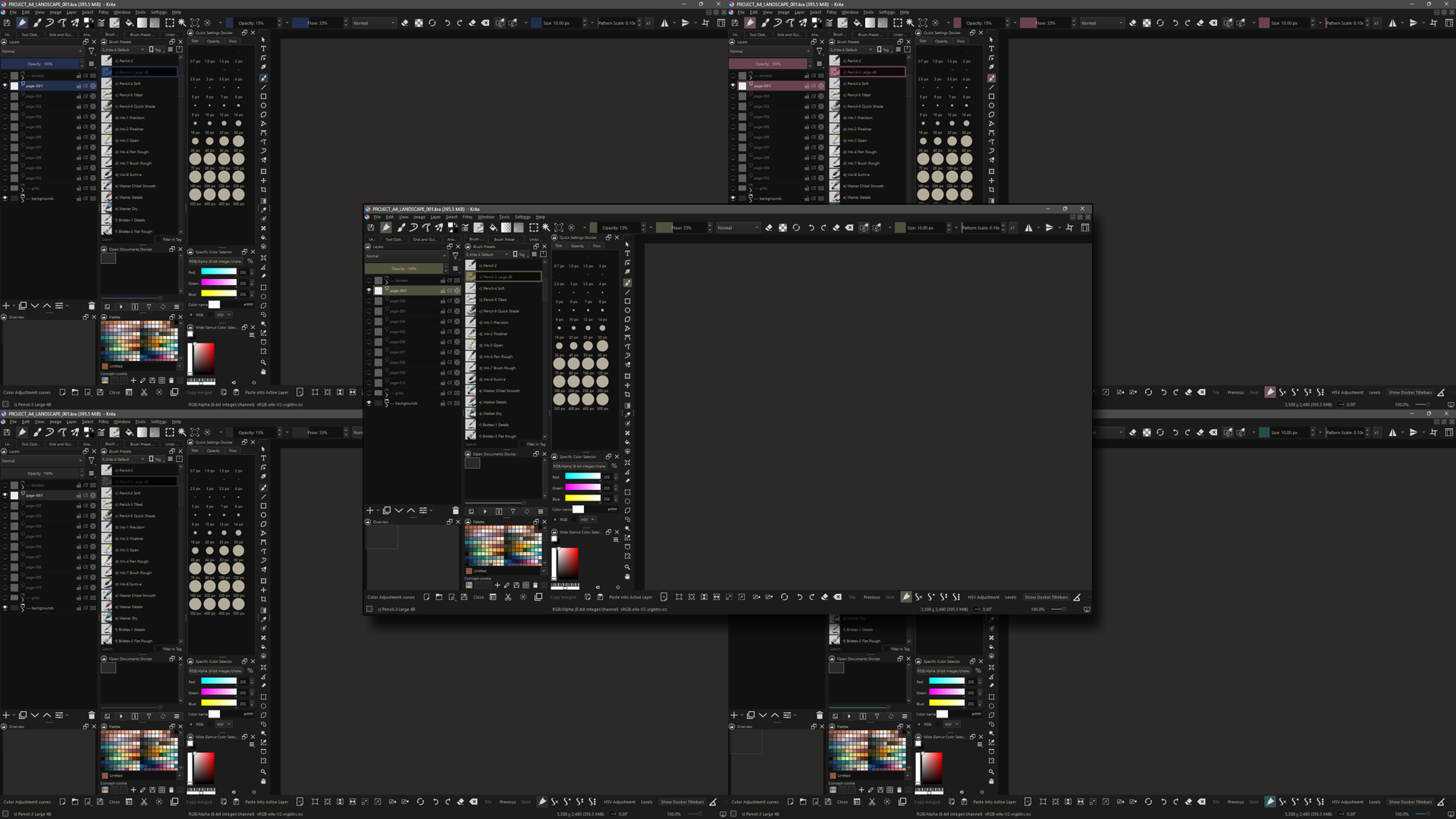This screenshot has width=1456, height=819.
Task: Open the Filter menu in the front window
Action: [x=467, y=217]
